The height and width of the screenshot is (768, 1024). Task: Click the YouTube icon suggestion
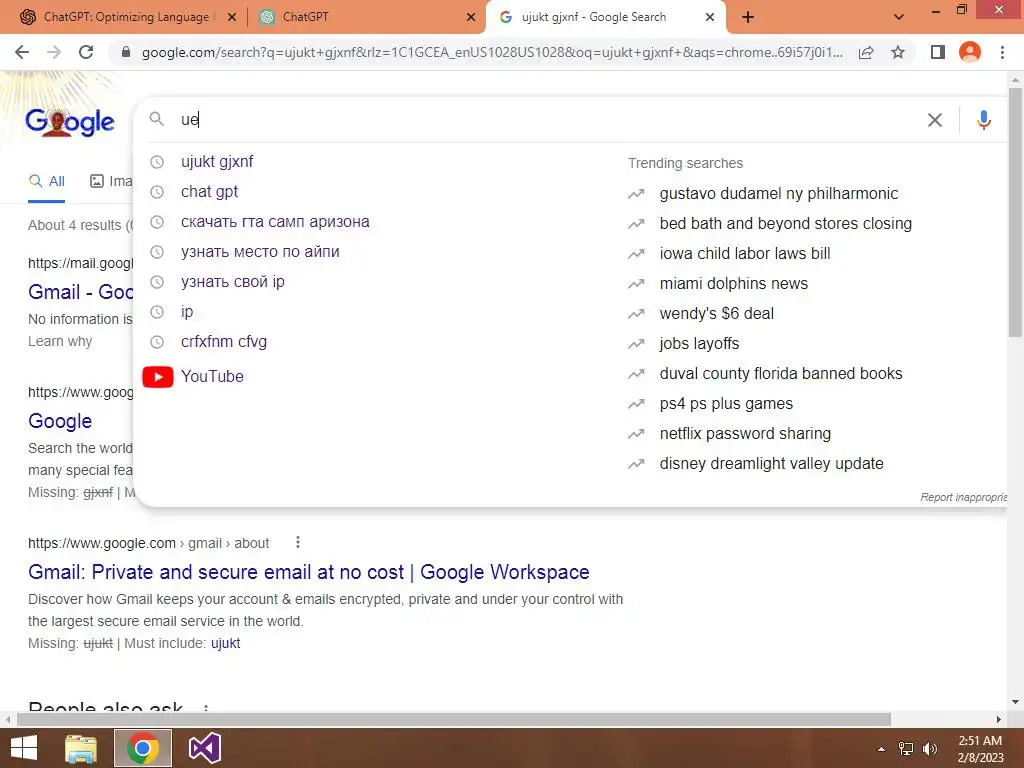tap(158, 377)
